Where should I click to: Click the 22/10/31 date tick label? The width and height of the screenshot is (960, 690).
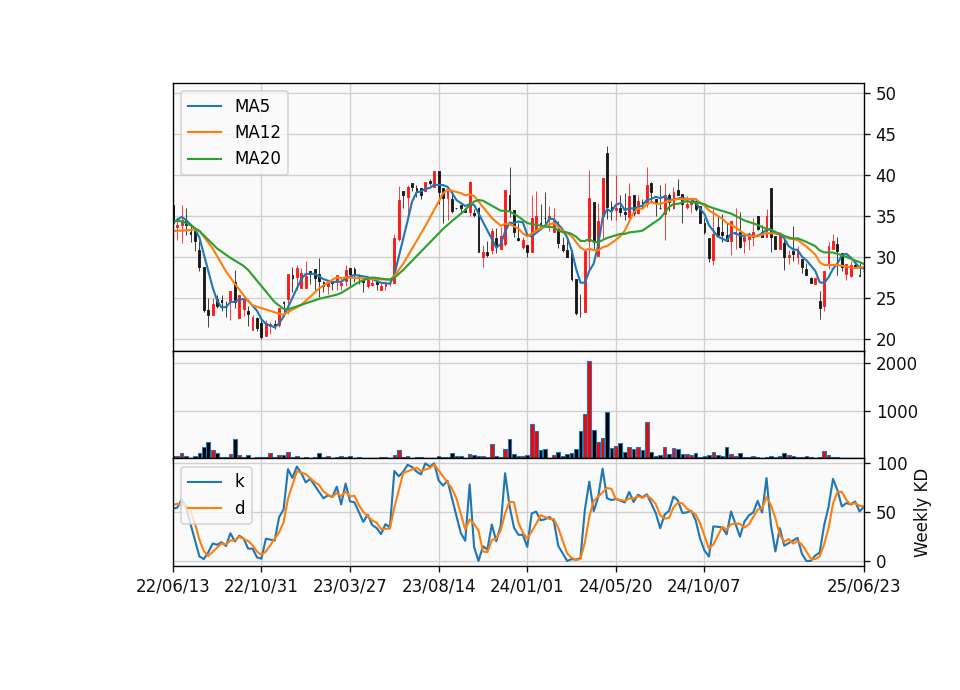pyautogui.click(x=261, y=586)
